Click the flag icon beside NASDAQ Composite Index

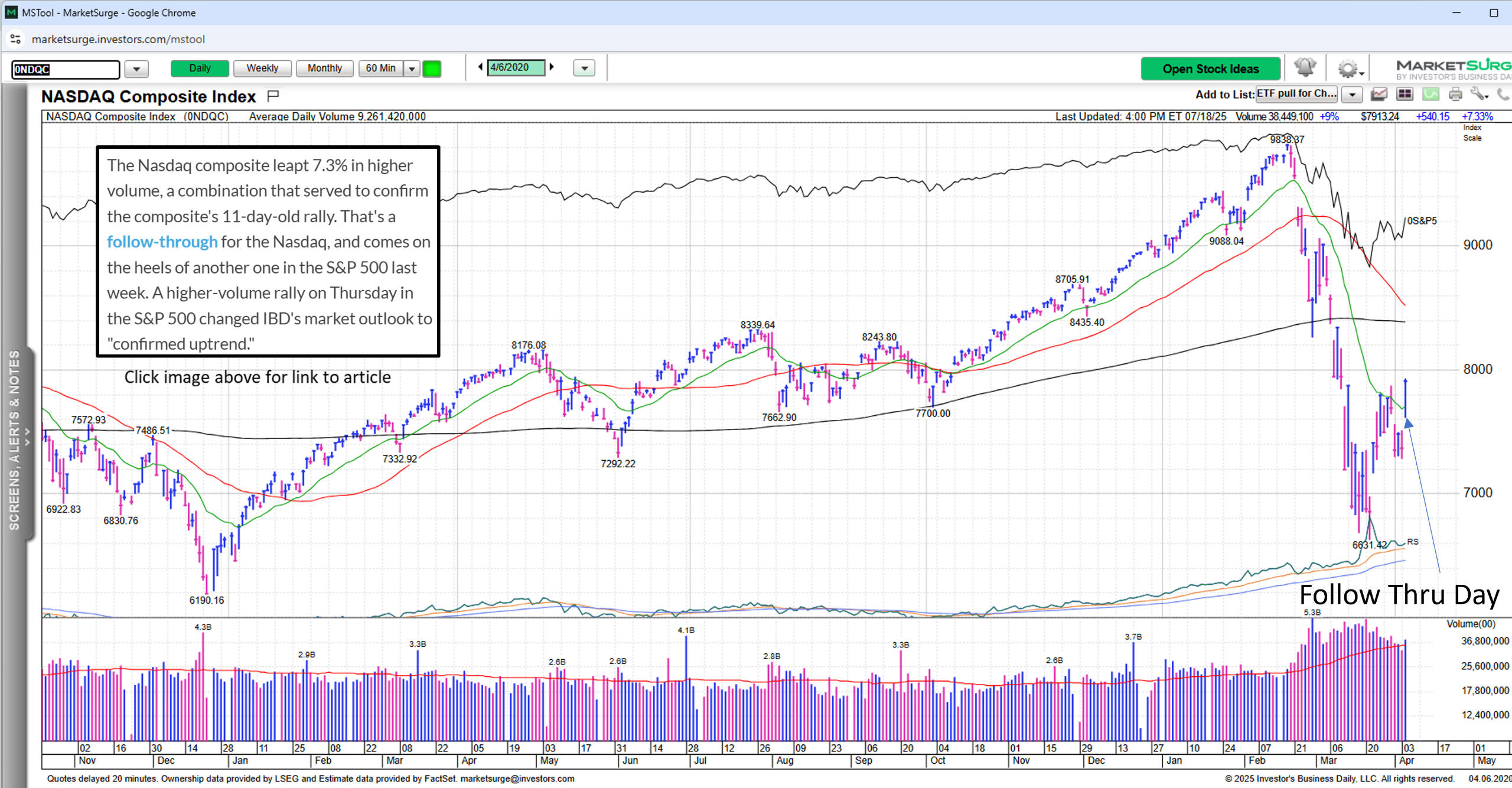pyautogui.click(x=272, y=95)
